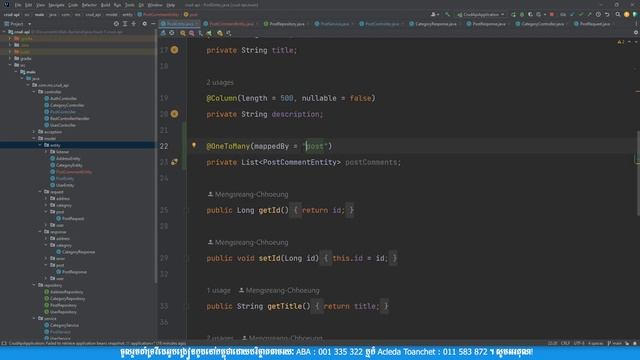Click the select opened file target icon
Screen dimensions: 640x360
coord(116,24)
